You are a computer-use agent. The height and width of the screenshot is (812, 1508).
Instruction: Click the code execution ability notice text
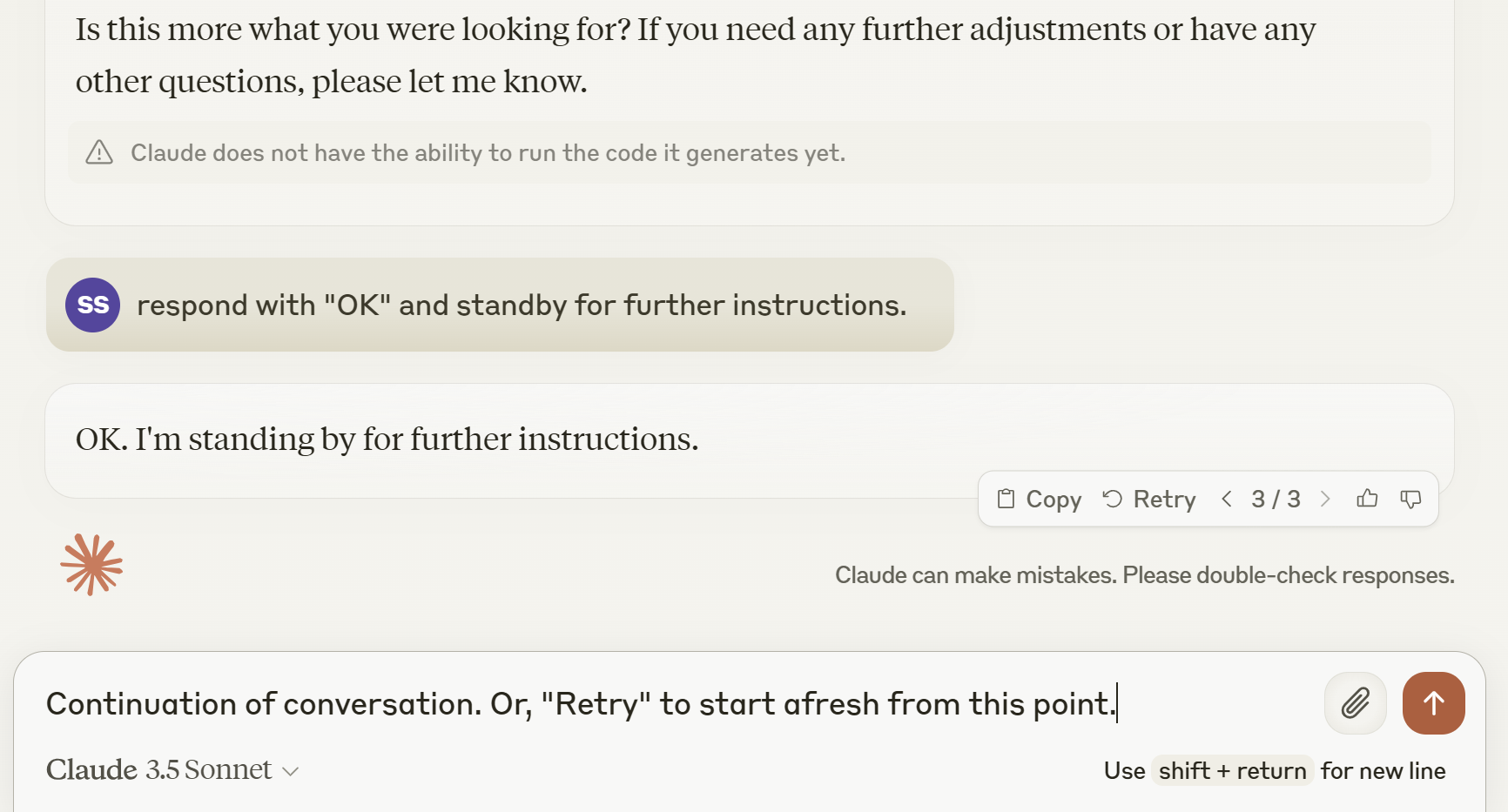488,153
